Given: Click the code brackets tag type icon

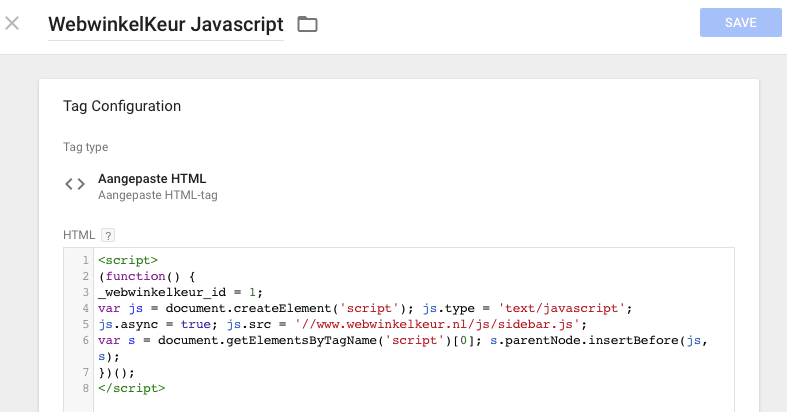Looking at the screenshot, I should point(75,184).
